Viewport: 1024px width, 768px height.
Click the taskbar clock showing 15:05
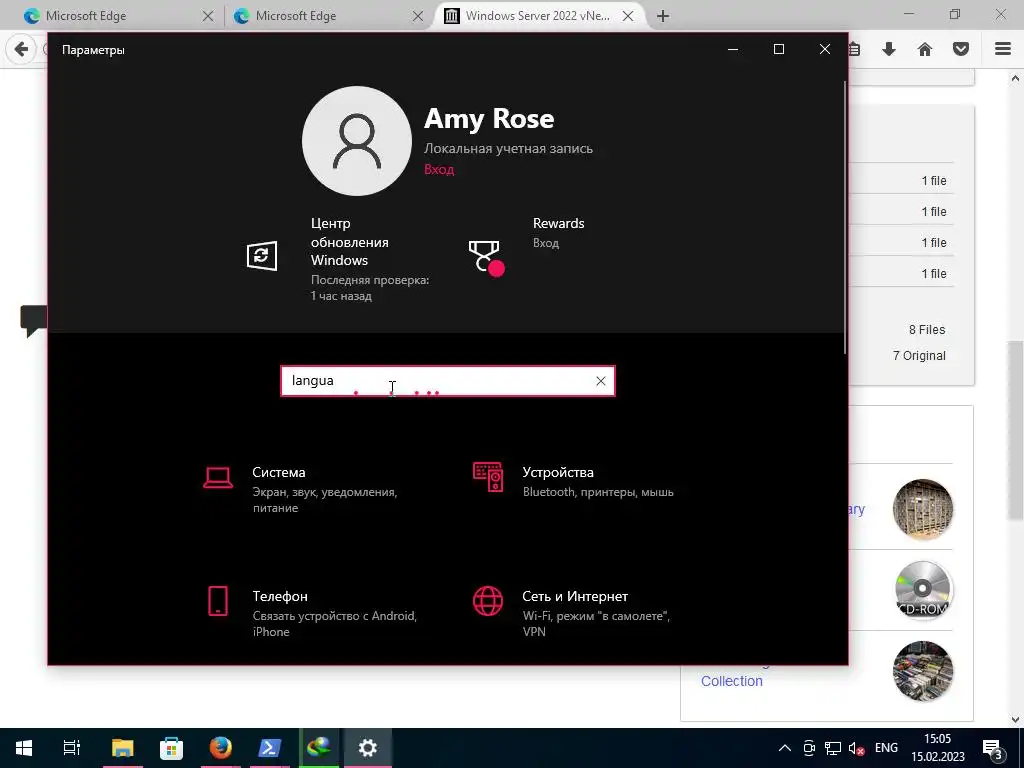[938, 748]
